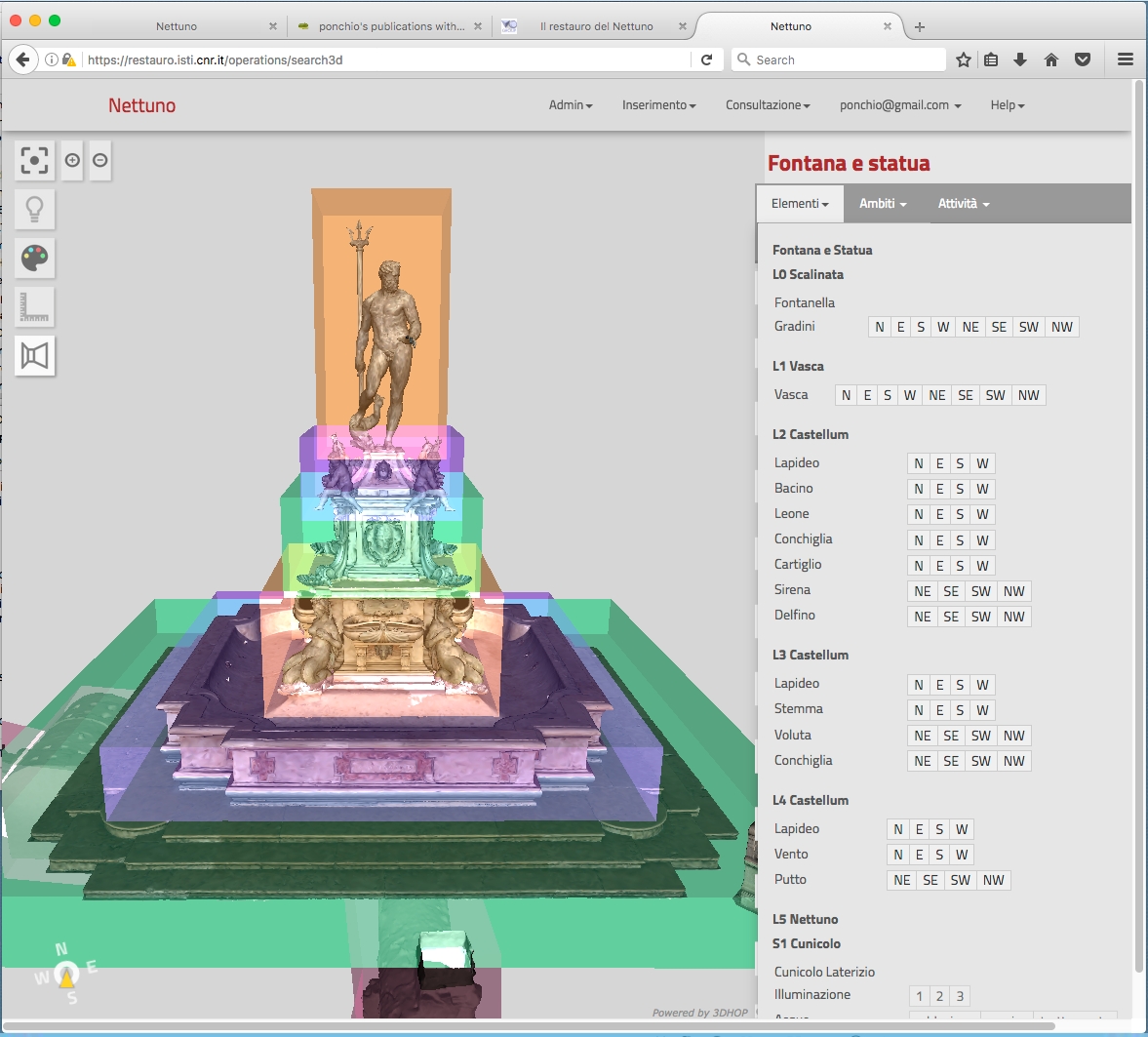
Task: Open the browser hamburger menu
Action: [x=1126, y=60]
